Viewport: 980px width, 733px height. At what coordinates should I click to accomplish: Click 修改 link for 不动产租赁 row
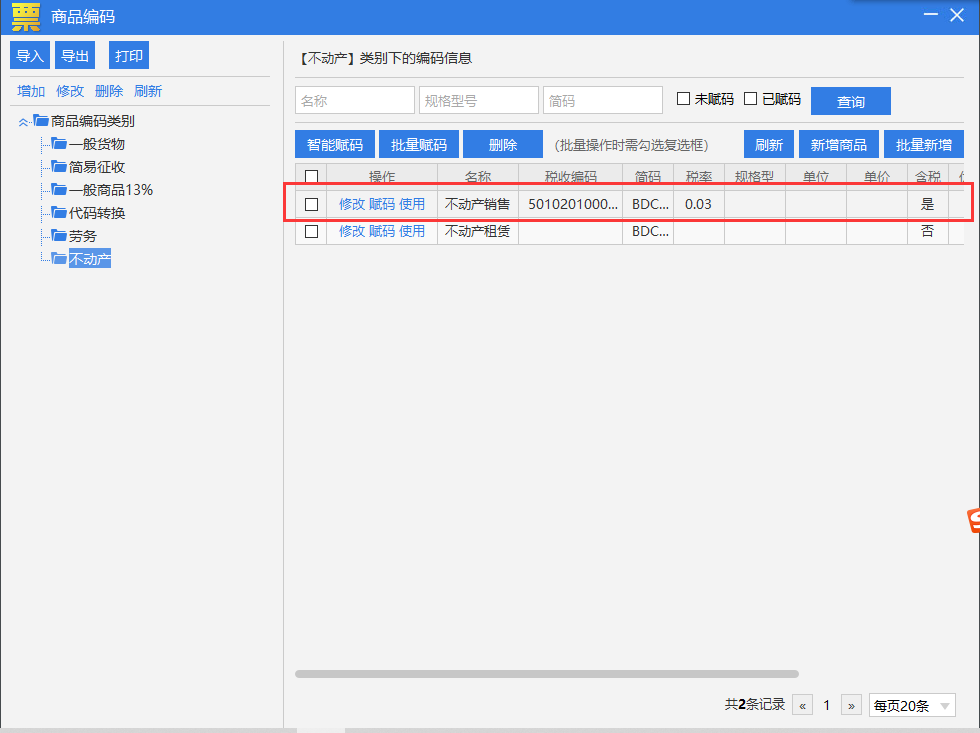pos(351,231)
